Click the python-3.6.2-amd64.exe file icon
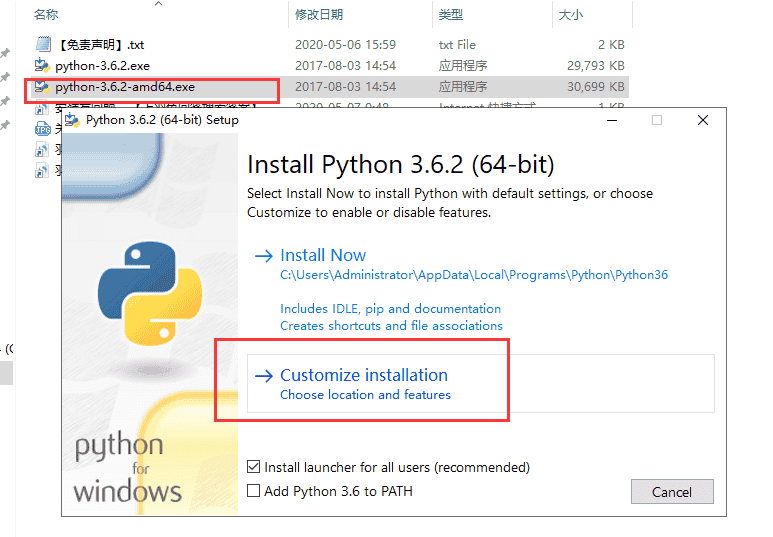The image size is (773, 537). point(42,87)
